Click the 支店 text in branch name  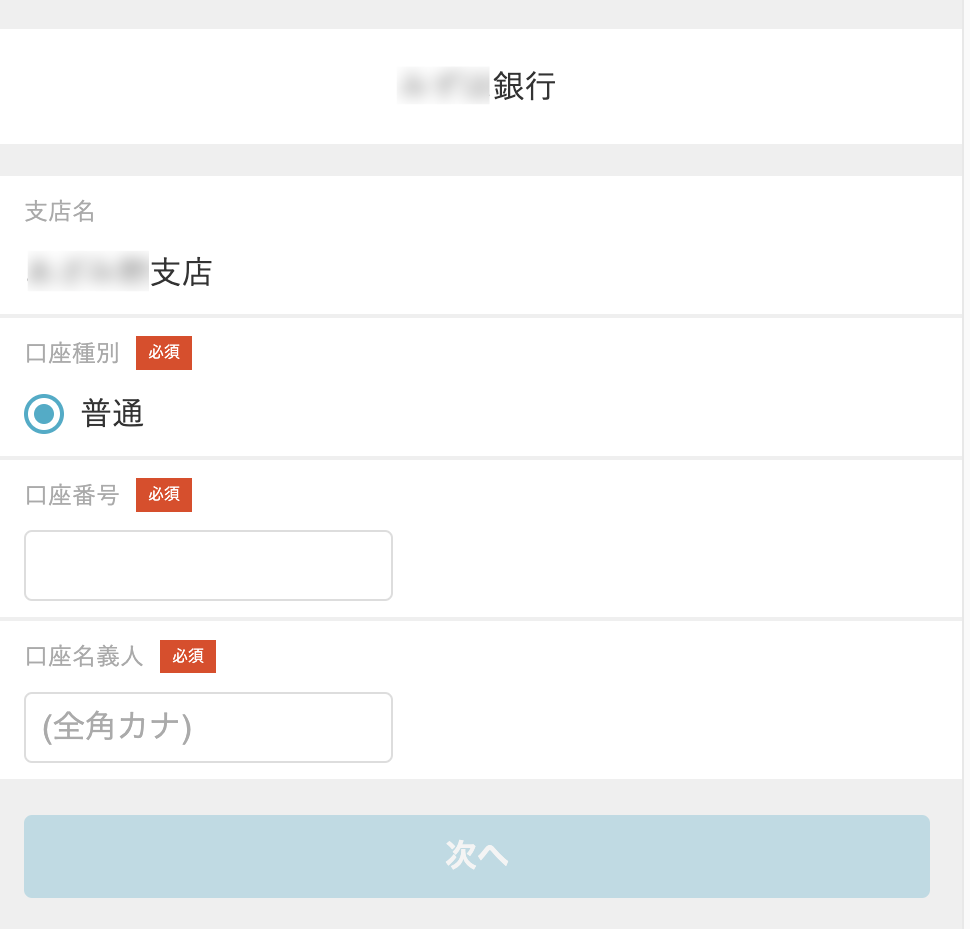click(x=181, y=272)
